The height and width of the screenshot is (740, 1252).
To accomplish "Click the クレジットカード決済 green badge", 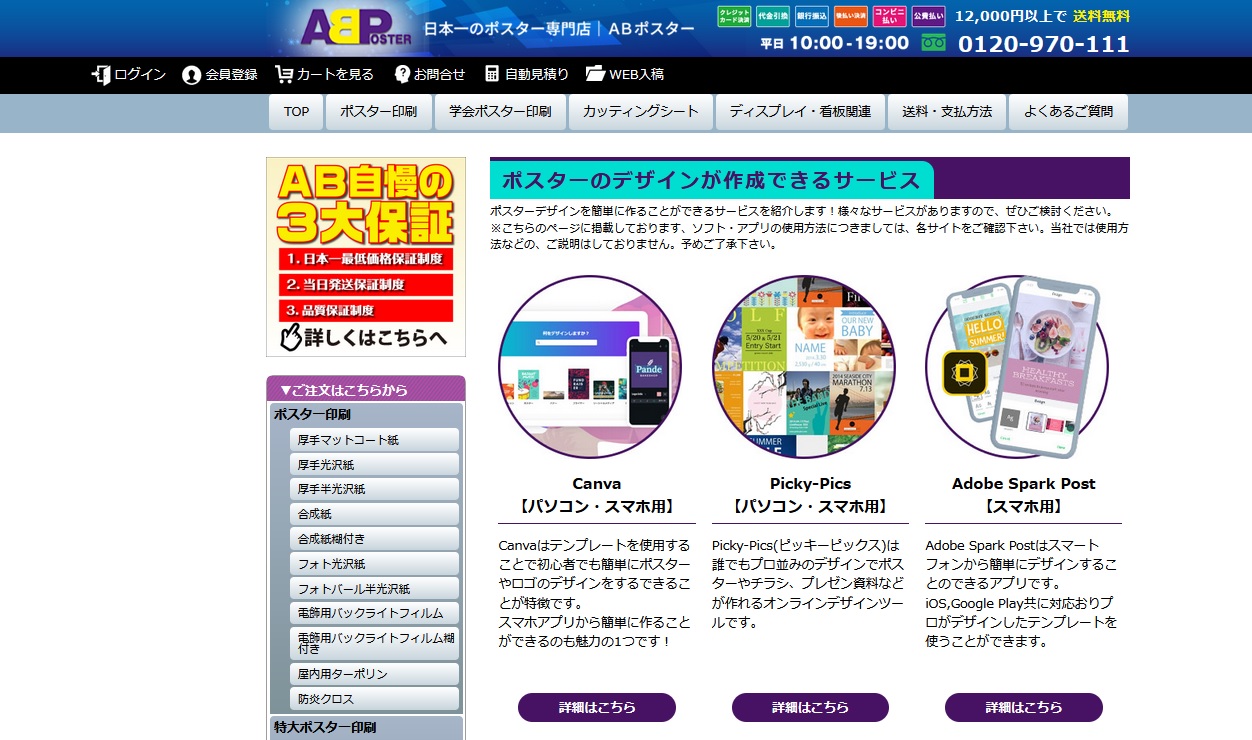I will [733, 16].
